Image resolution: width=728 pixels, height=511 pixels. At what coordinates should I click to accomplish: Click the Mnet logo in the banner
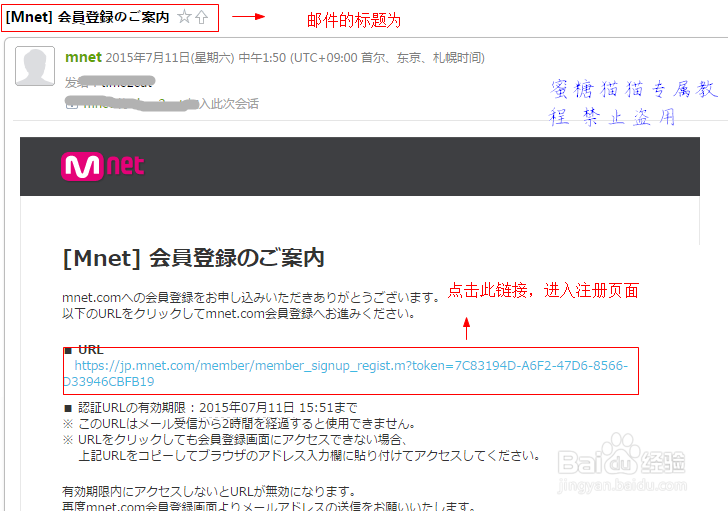point(103,166)
